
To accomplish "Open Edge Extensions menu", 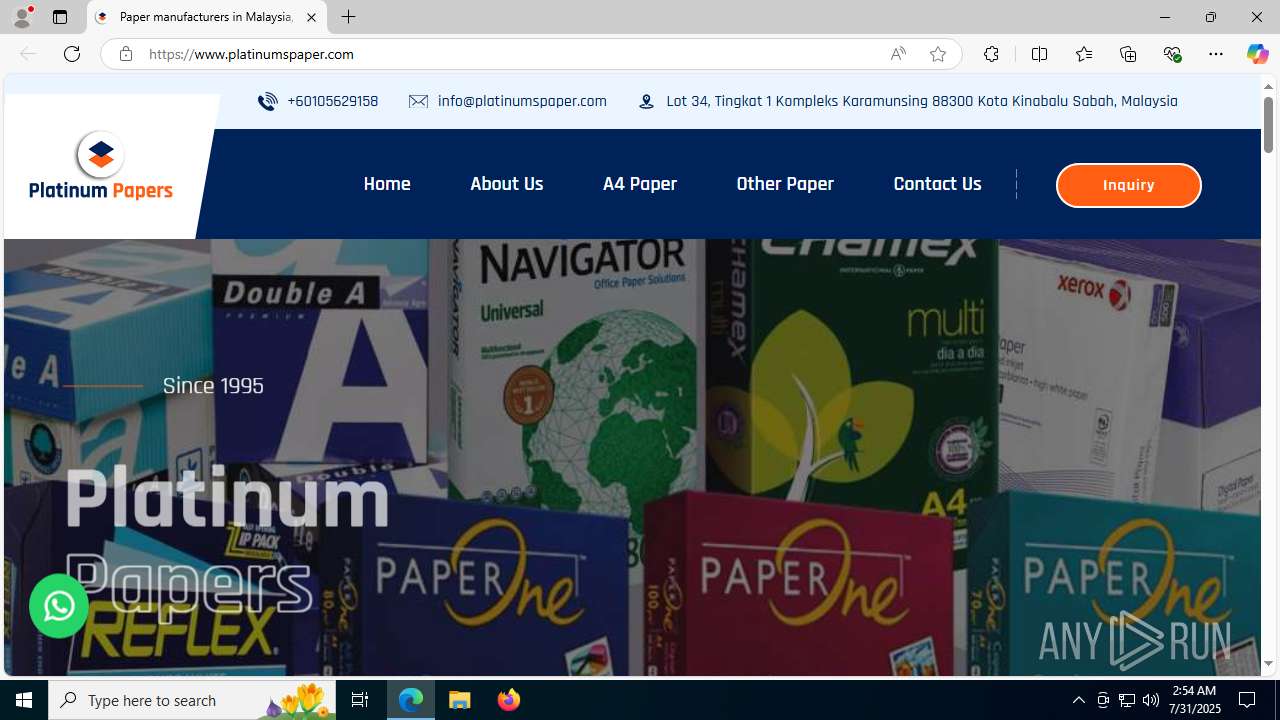I will tap(991, 54).
